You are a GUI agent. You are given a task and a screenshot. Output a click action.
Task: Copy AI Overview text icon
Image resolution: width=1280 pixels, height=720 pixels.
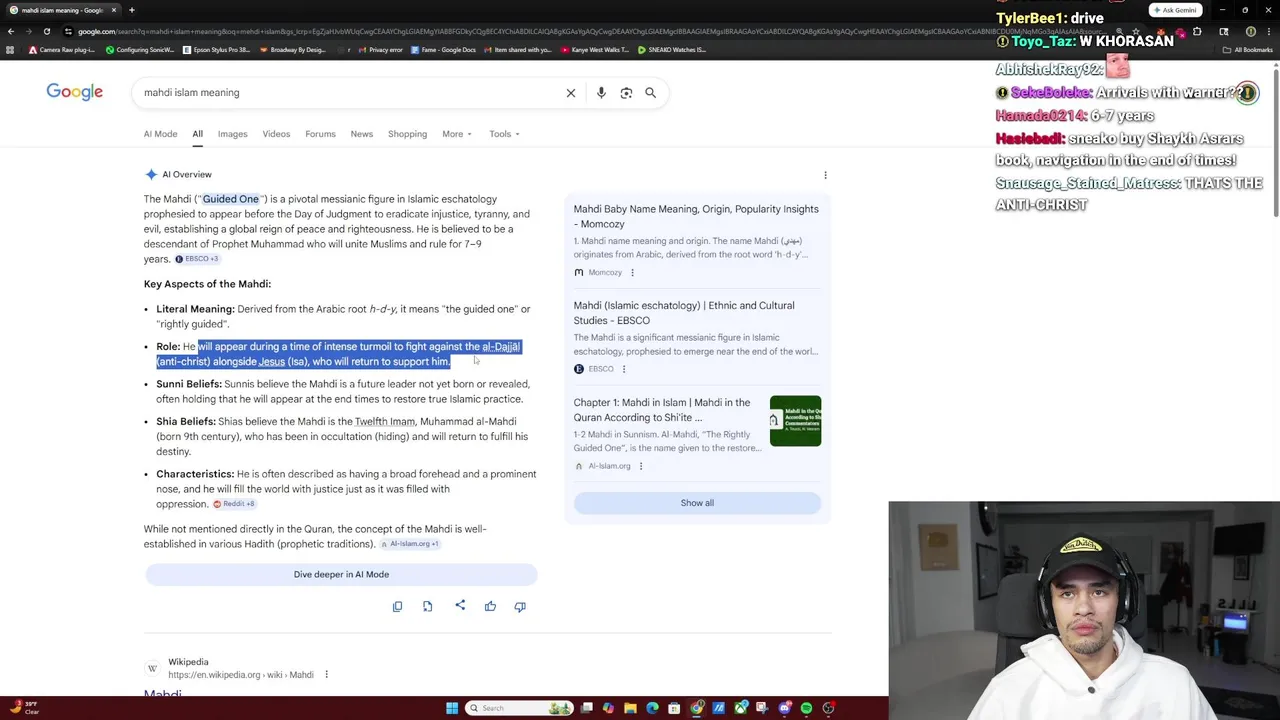pyautogui.click(x=397, y=606)
